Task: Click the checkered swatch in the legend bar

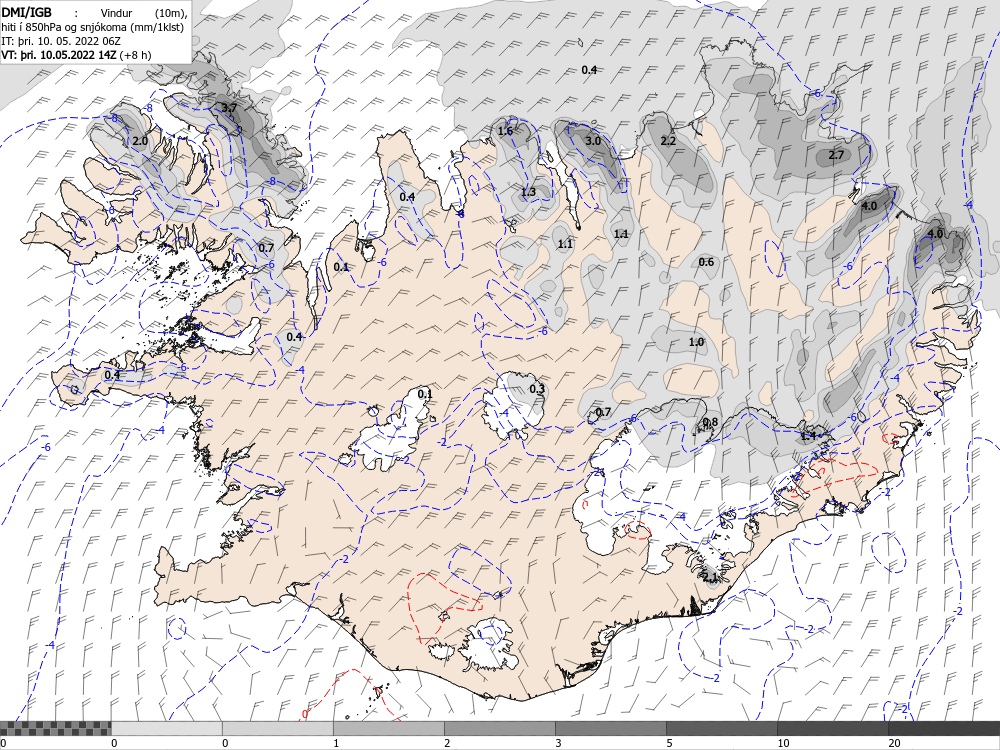Action: pos(55,728)
